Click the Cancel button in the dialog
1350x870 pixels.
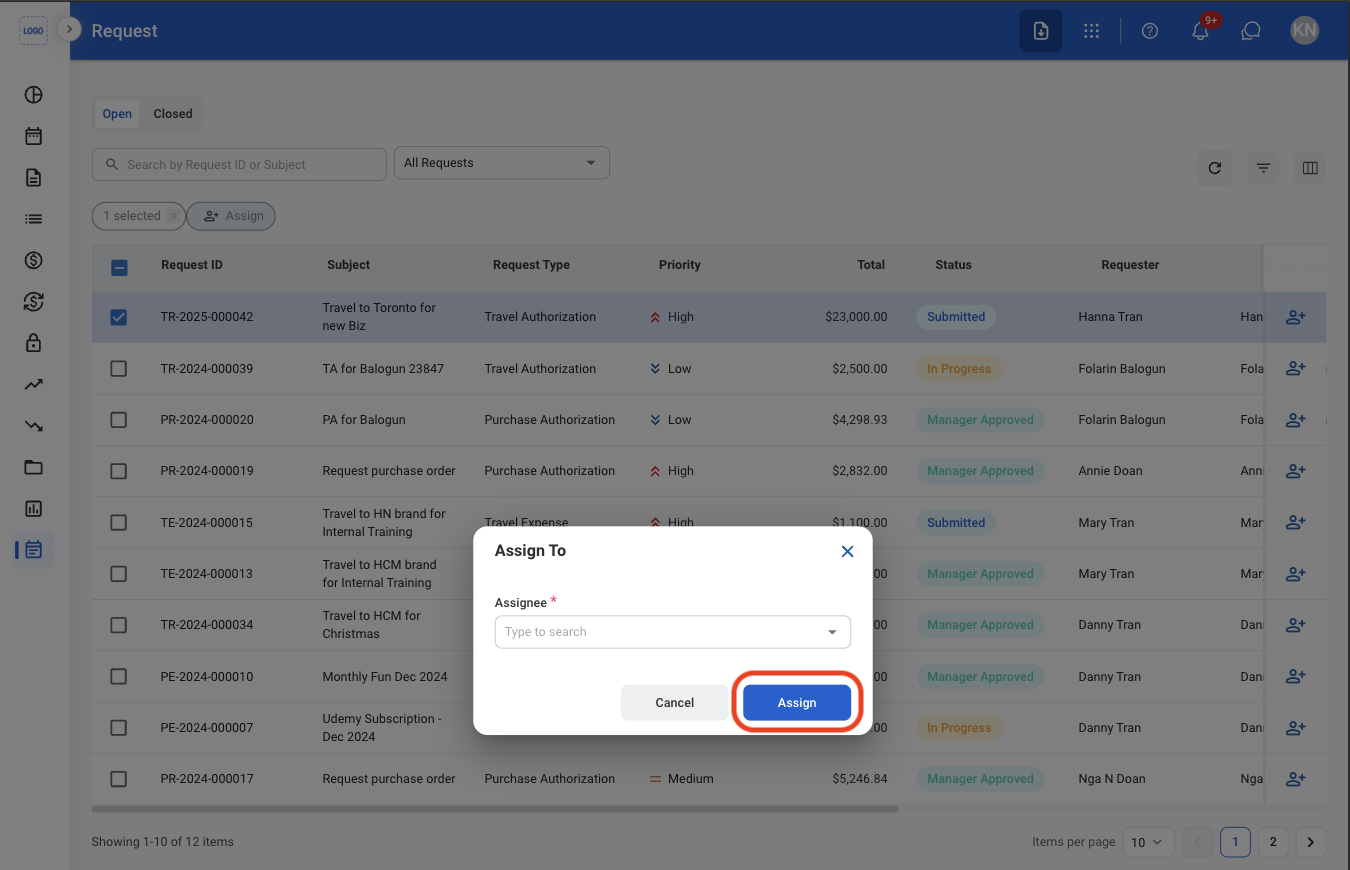click(675, 703)
